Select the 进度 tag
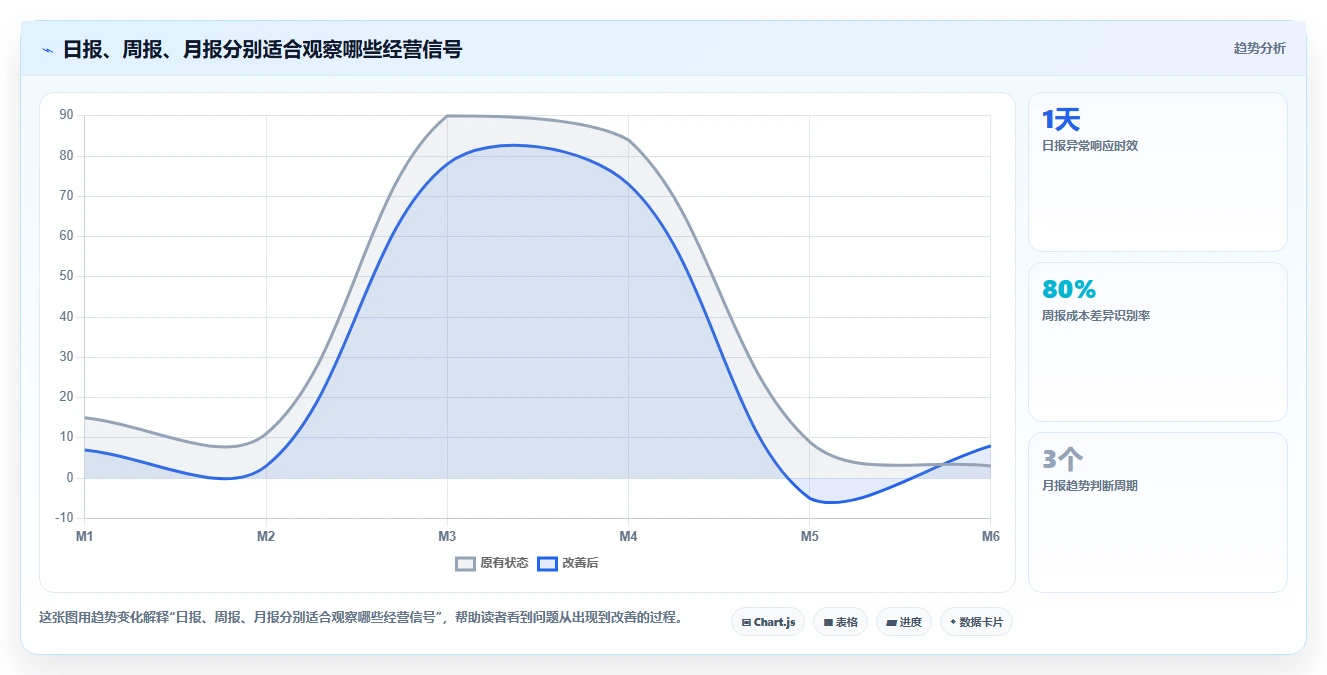Image resolution: width=1327 pixels, height=675 pixels. coord(904,622)
